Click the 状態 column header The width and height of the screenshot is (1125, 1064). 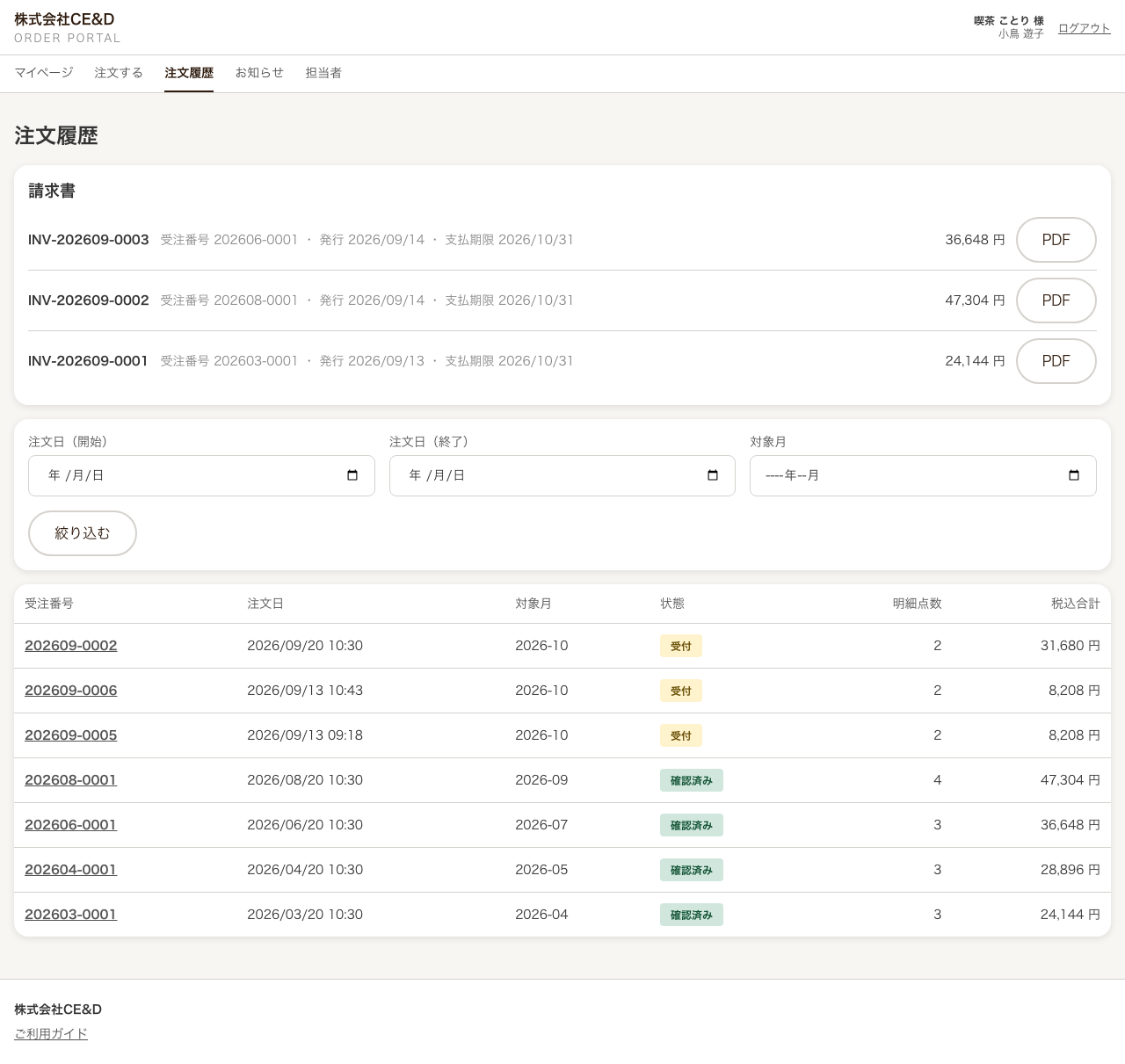click(672, 604)
